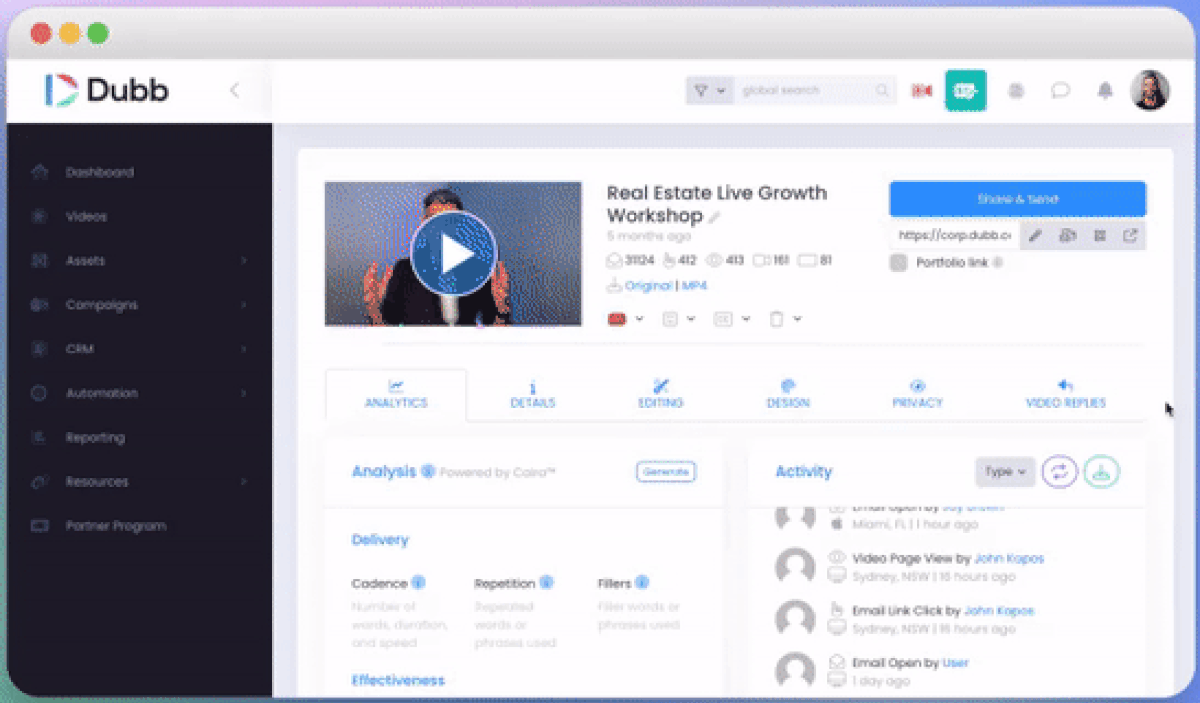1200x703 pixels.
Task: Click the "5 months ago" text
Action: [649, 237]
